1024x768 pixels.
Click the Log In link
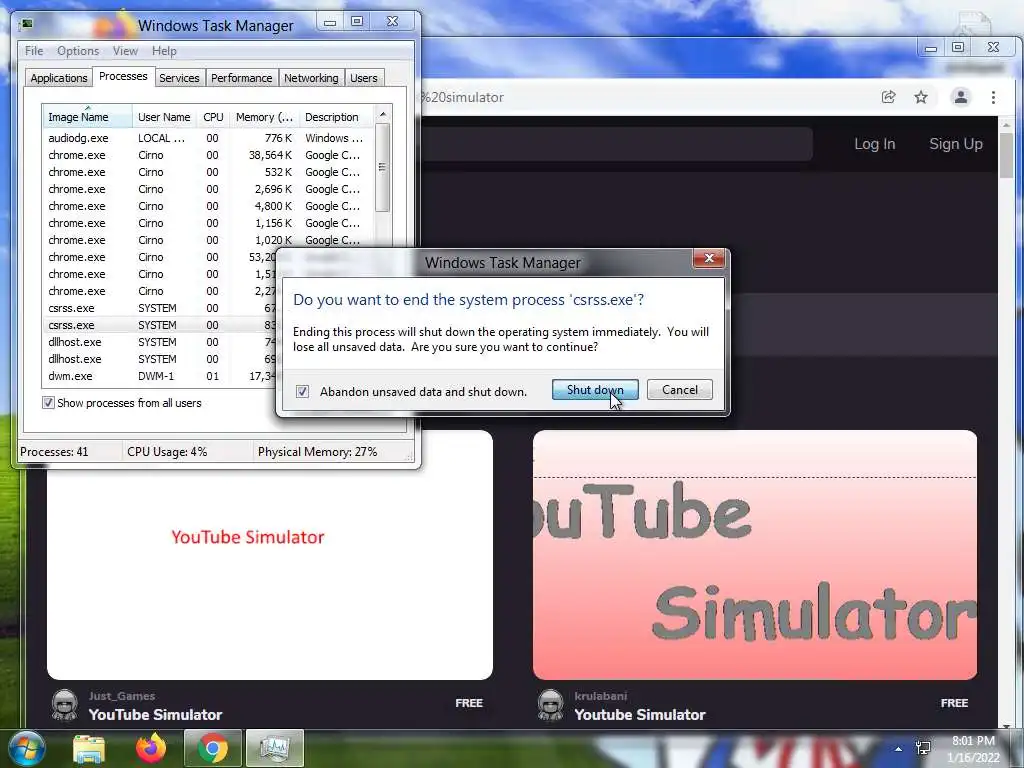click(x=874, y=144)
